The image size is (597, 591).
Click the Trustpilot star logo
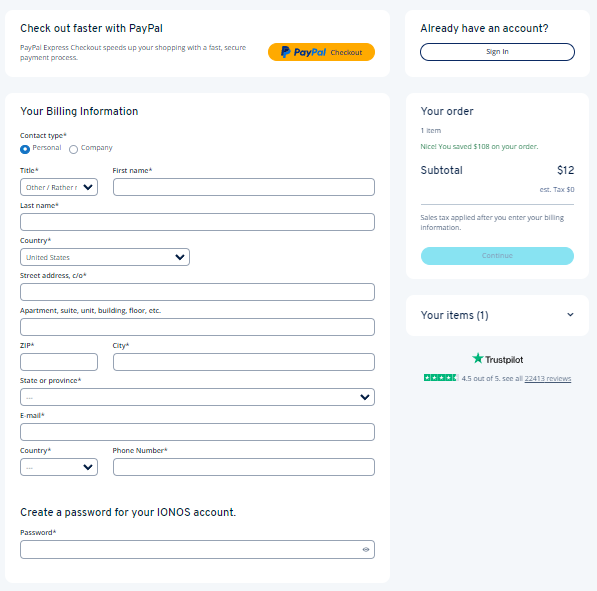tap(497, 359)
